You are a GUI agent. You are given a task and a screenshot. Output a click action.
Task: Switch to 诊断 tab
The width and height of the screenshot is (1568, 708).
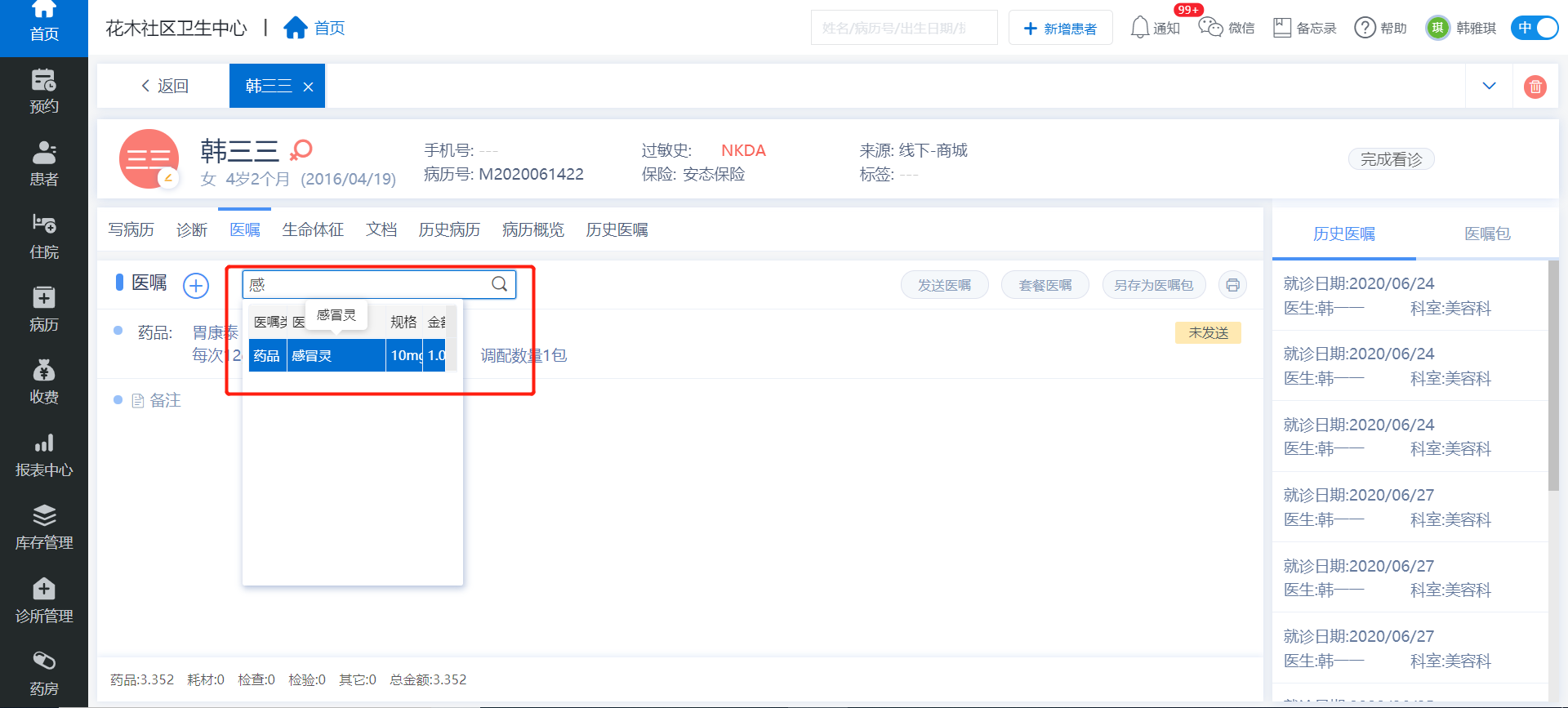tap(192, 229)
